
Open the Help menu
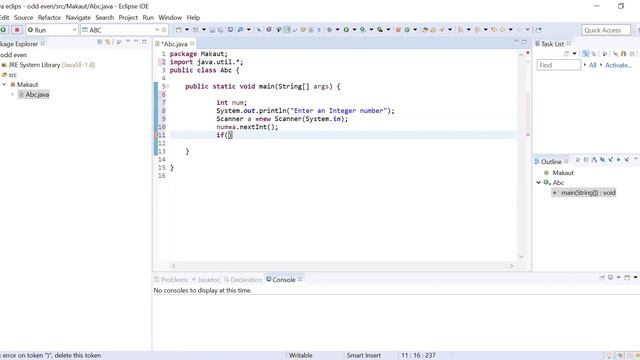(x=193, y=18)
